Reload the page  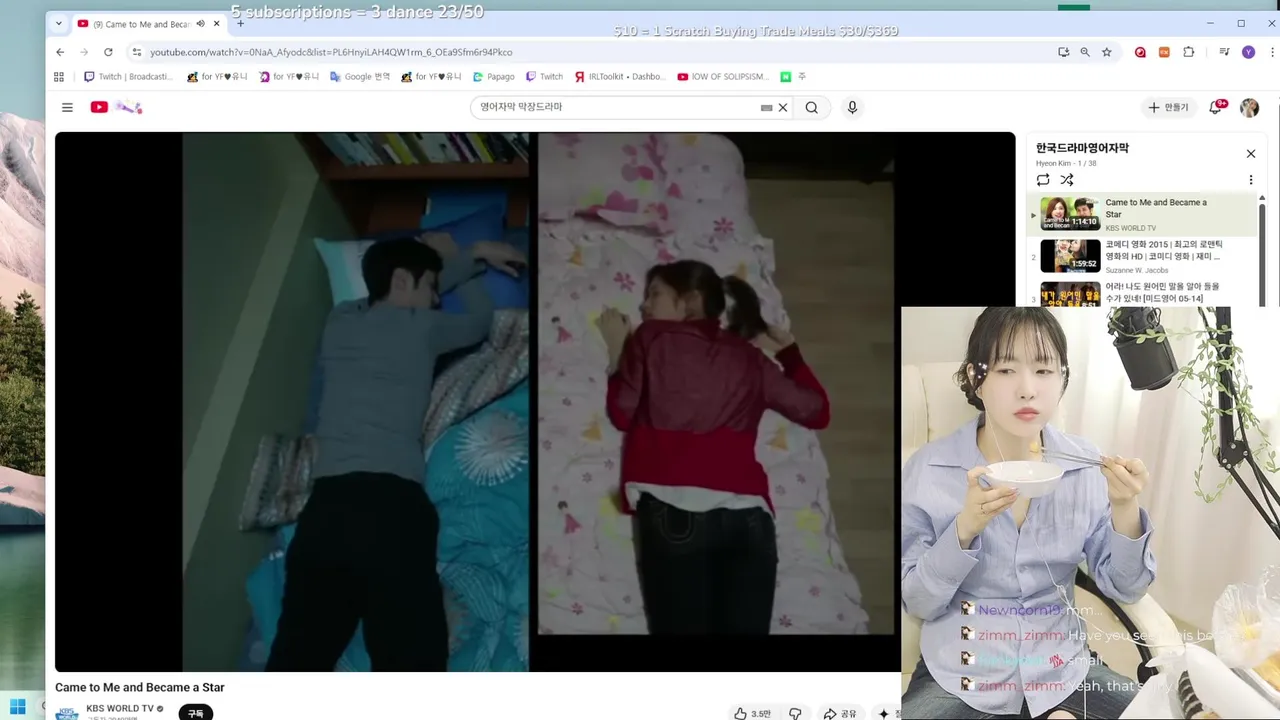coord(108,52)
